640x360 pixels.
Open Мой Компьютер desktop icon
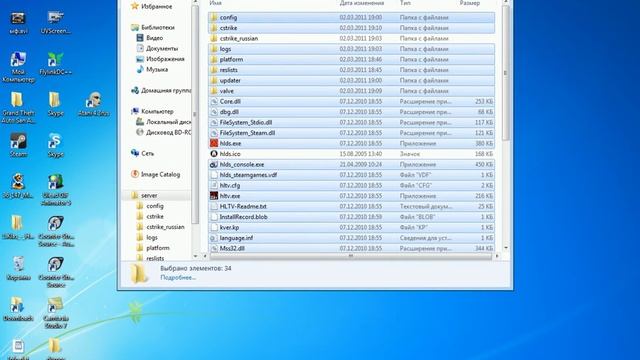[18, 67]
